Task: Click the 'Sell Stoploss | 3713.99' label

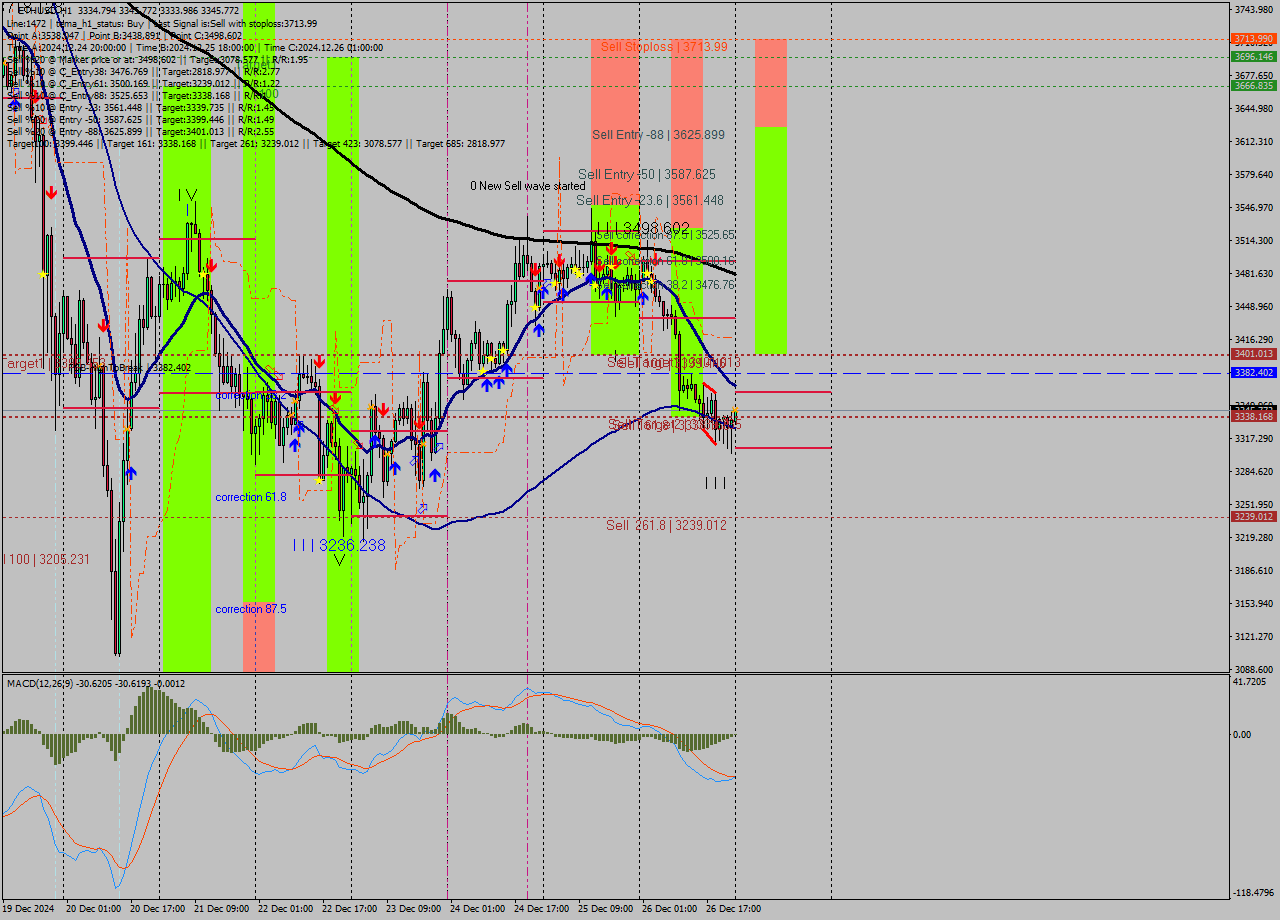Action: [664, 47]
